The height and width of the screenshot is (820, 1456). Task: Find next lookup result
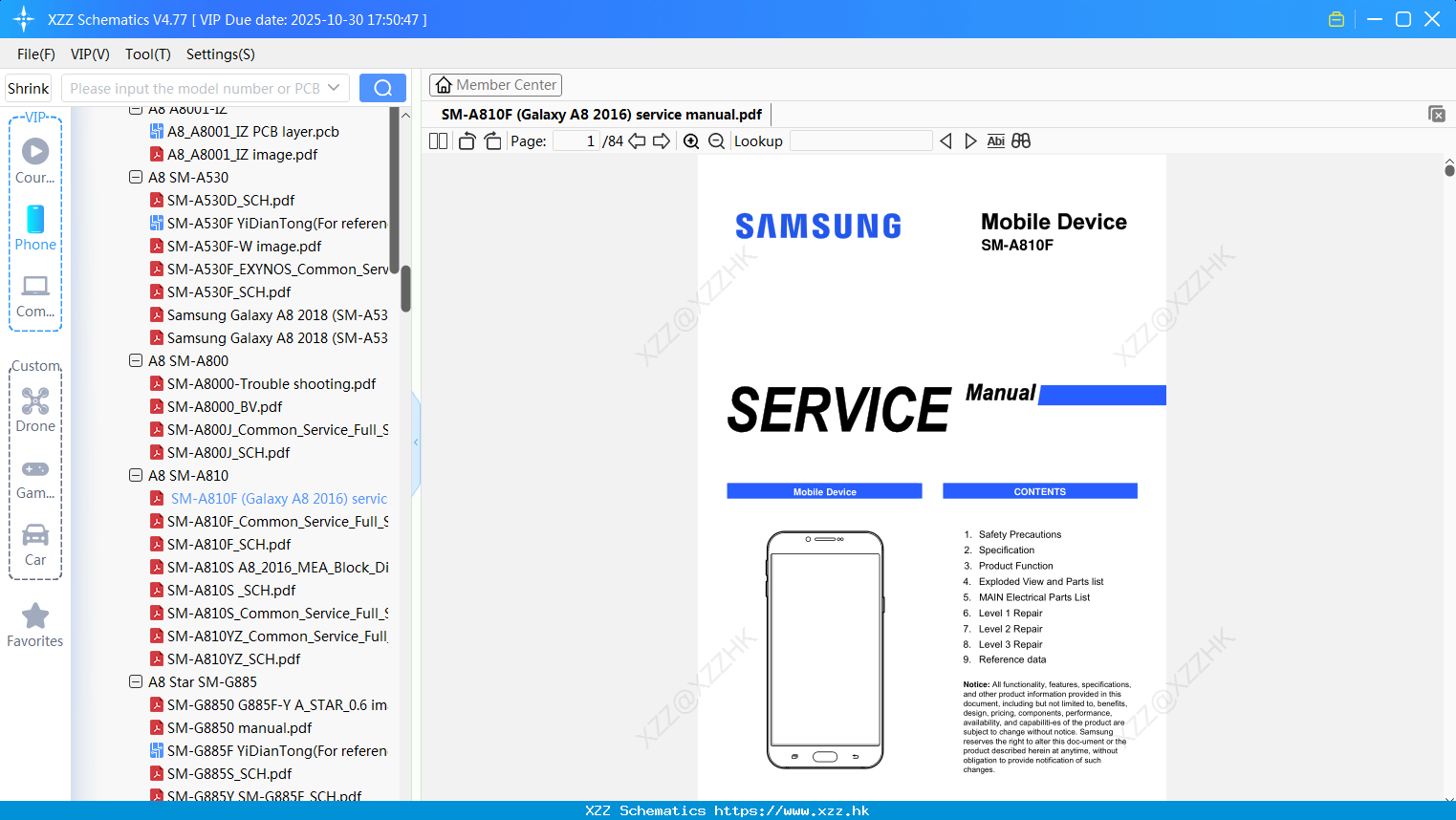point(970,141)
